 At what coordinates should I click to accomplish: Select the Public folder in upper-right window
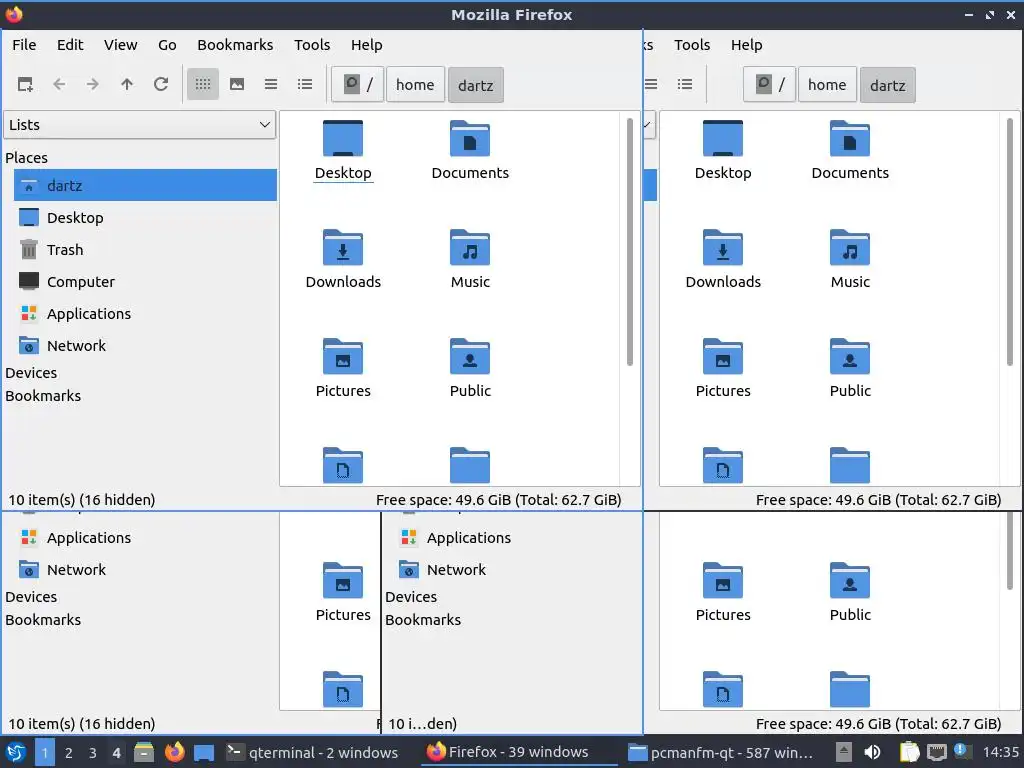(850, 369)
